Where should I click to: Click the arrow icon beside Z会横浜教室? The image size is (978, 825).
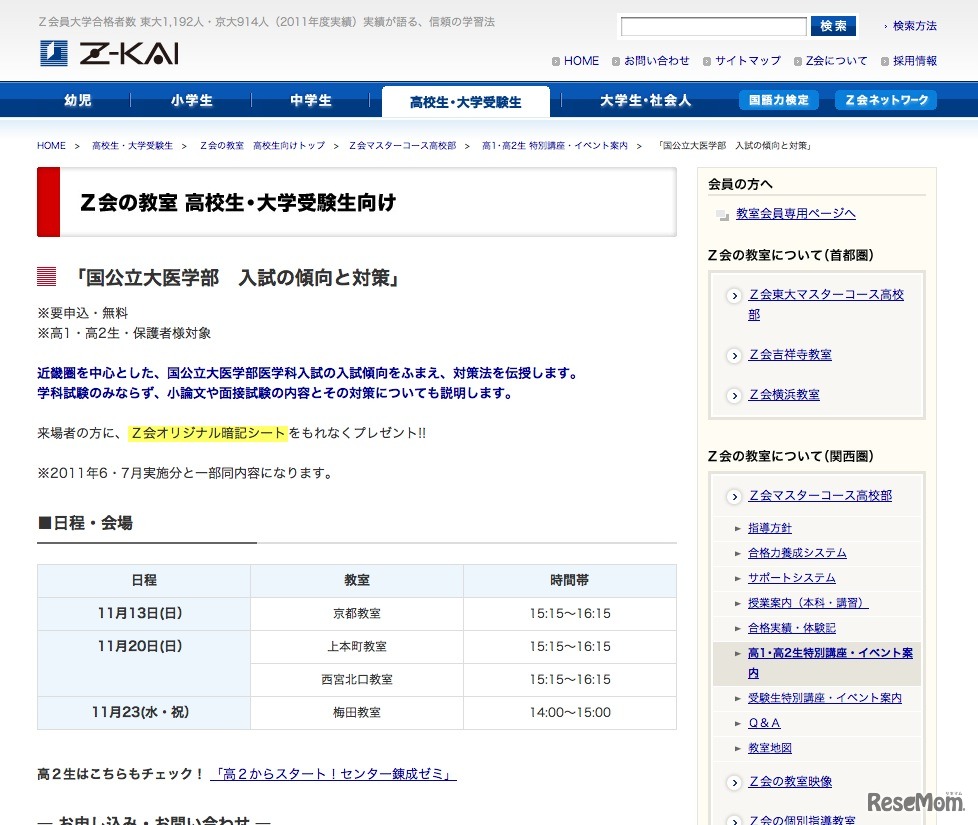pos(733,395)
